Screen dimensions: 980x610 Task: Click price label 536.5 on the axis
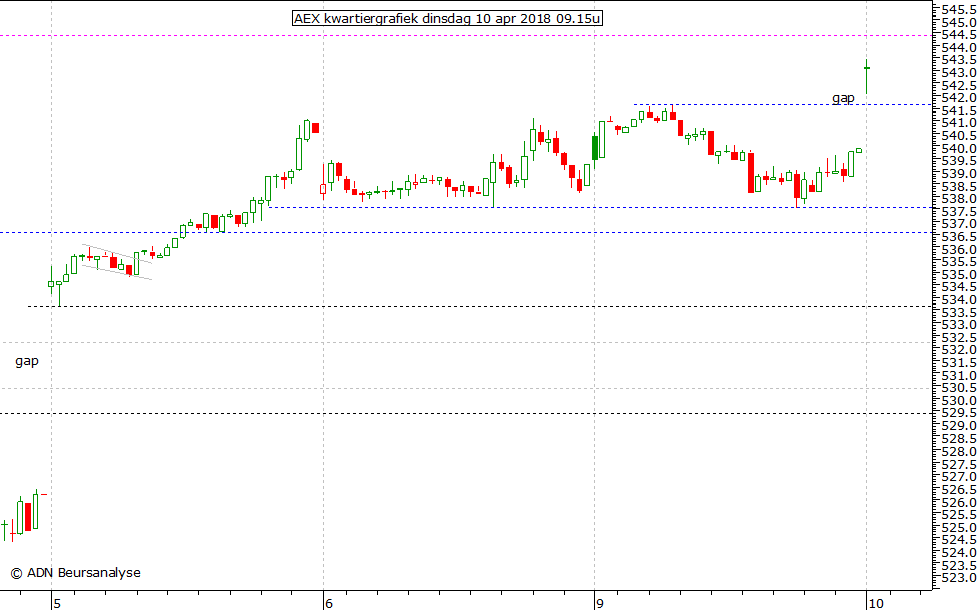click(x=959, y=237)
